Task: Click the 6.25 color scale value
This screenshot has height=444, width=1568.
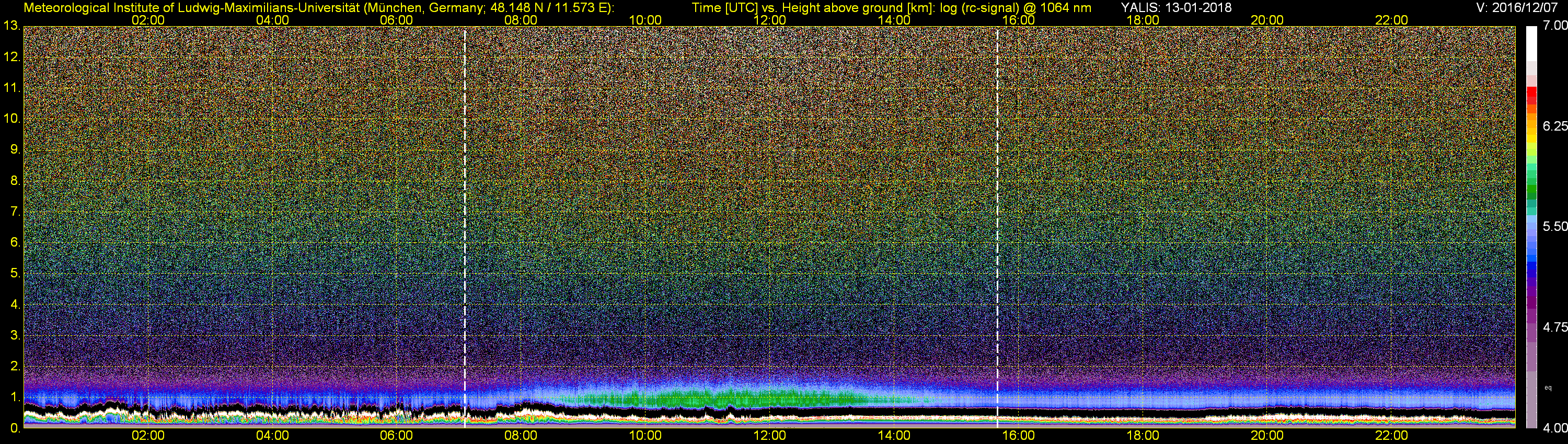Action: pos(1554,126)
